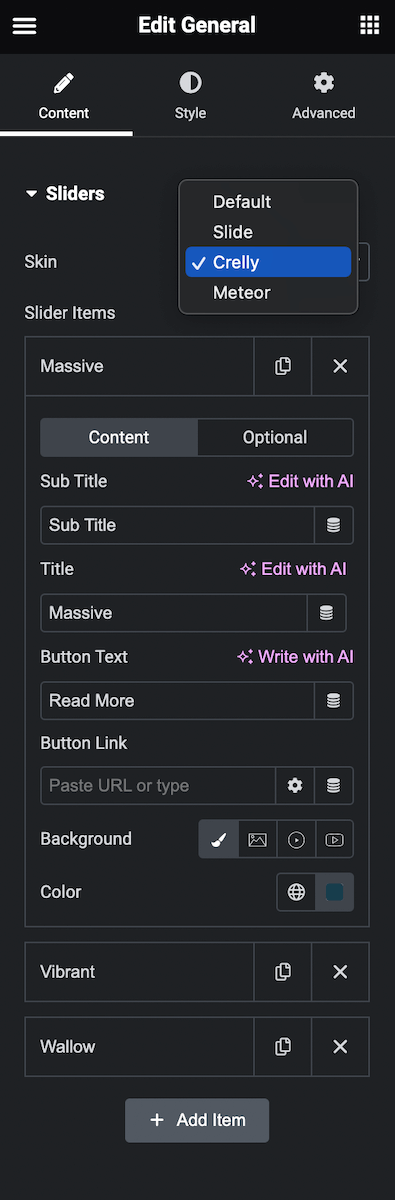Open the widgets grid icon
Viewport: 395px width, 1200px height.
tap(369, 26)
